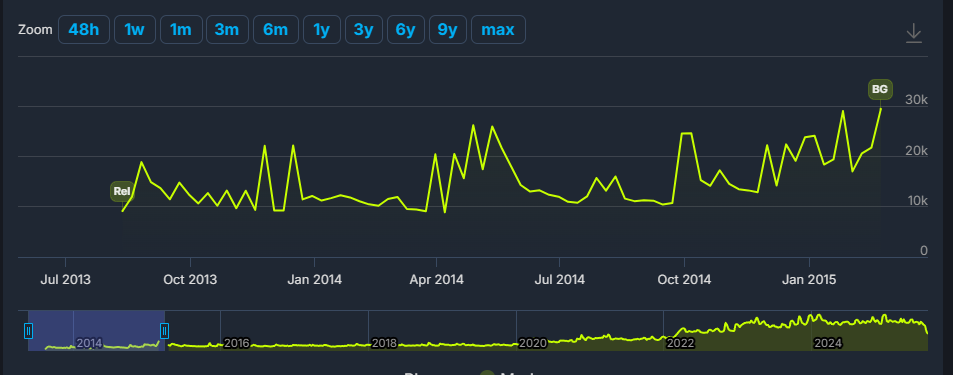Click the Oct 2014 axis label
This screenshot has width=953, height=375.
(x=684, y=280)
